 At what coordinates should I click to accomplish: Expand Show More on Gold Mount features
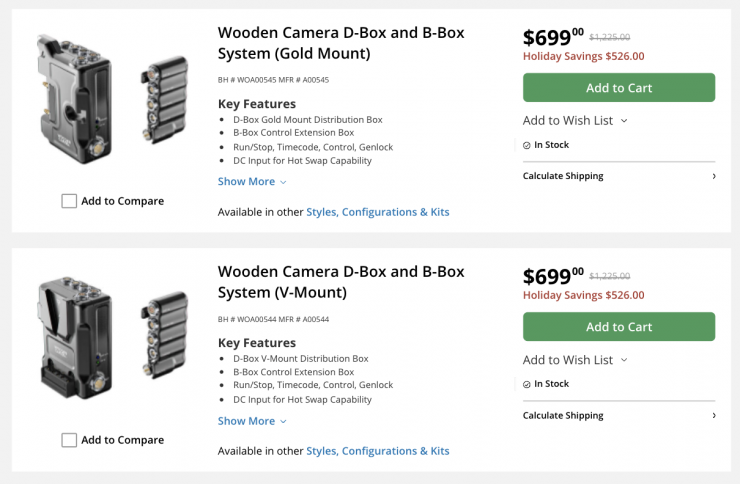point(252,182)
